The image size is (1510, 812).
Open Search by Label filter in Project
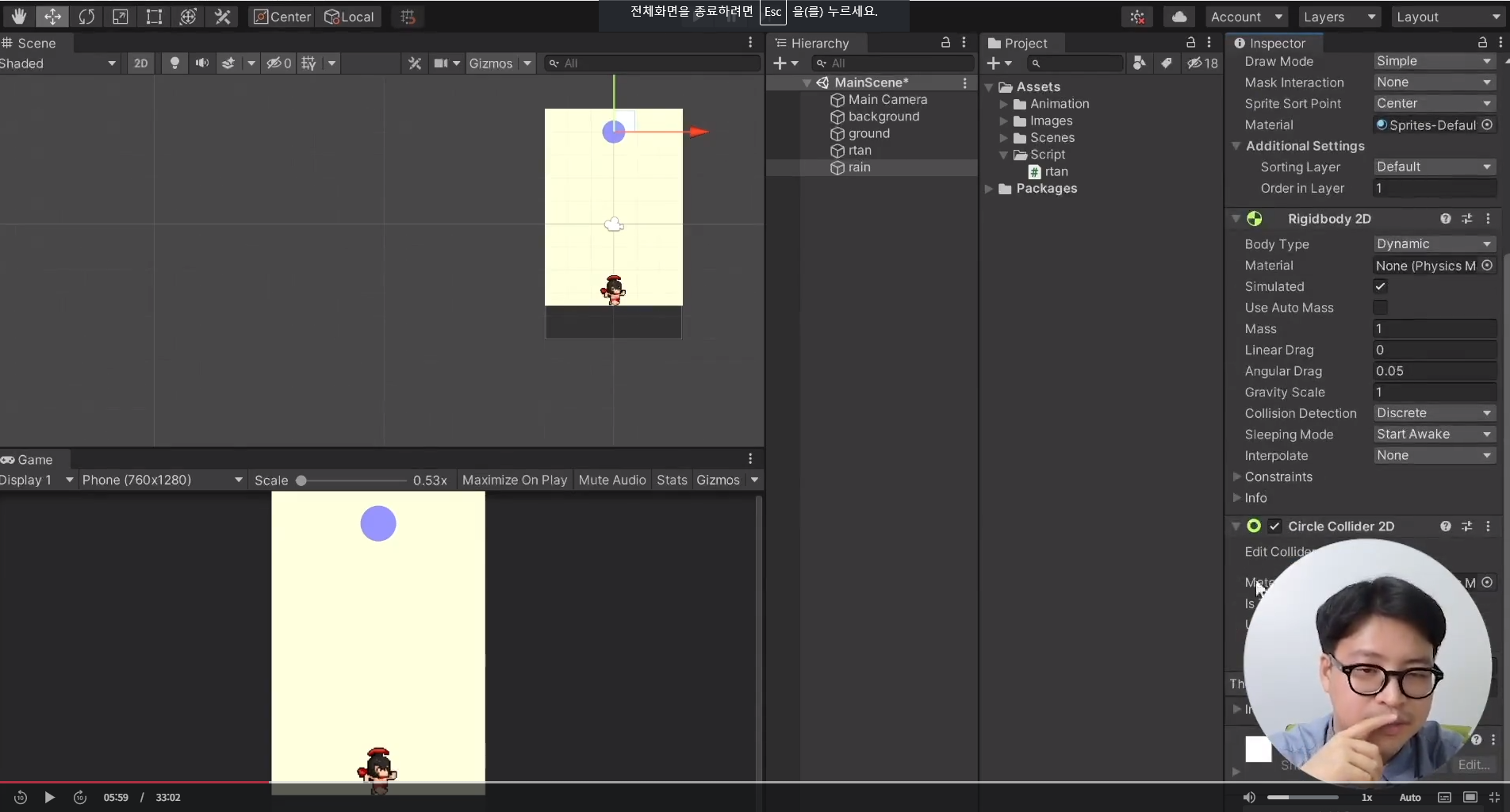[1167, 63]
